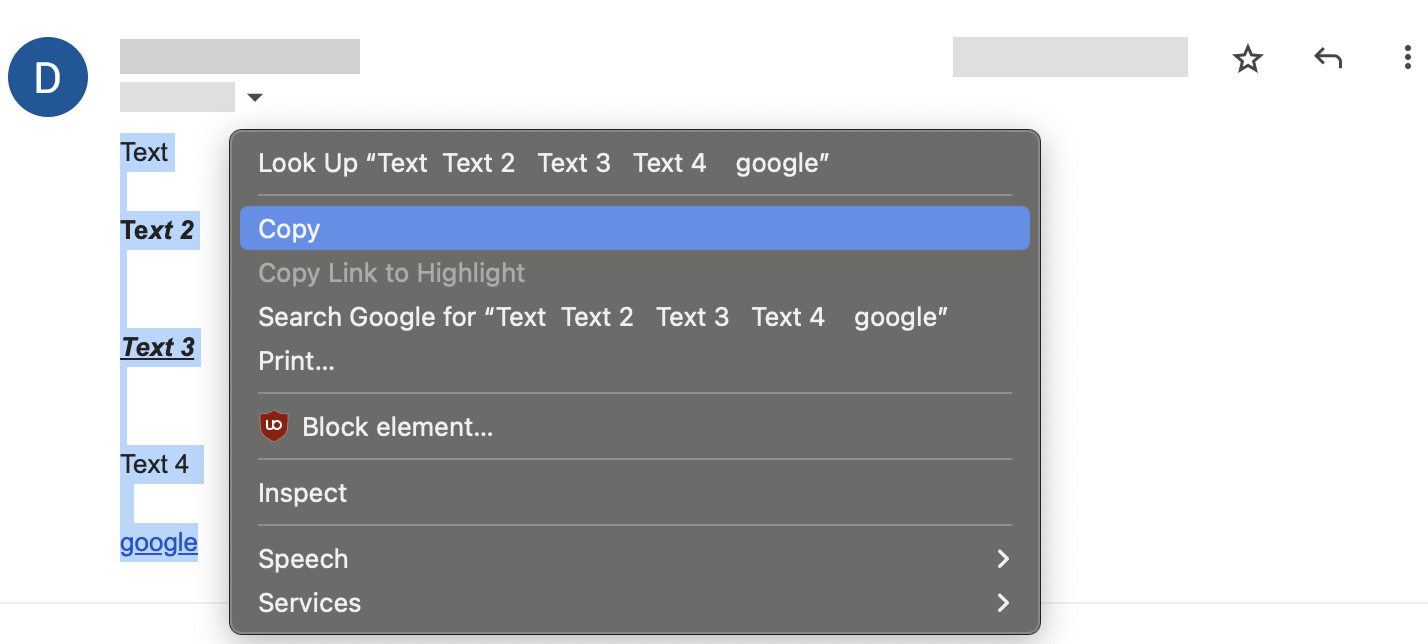Click the Services submenu arrow

click(x=1005, y=603)
